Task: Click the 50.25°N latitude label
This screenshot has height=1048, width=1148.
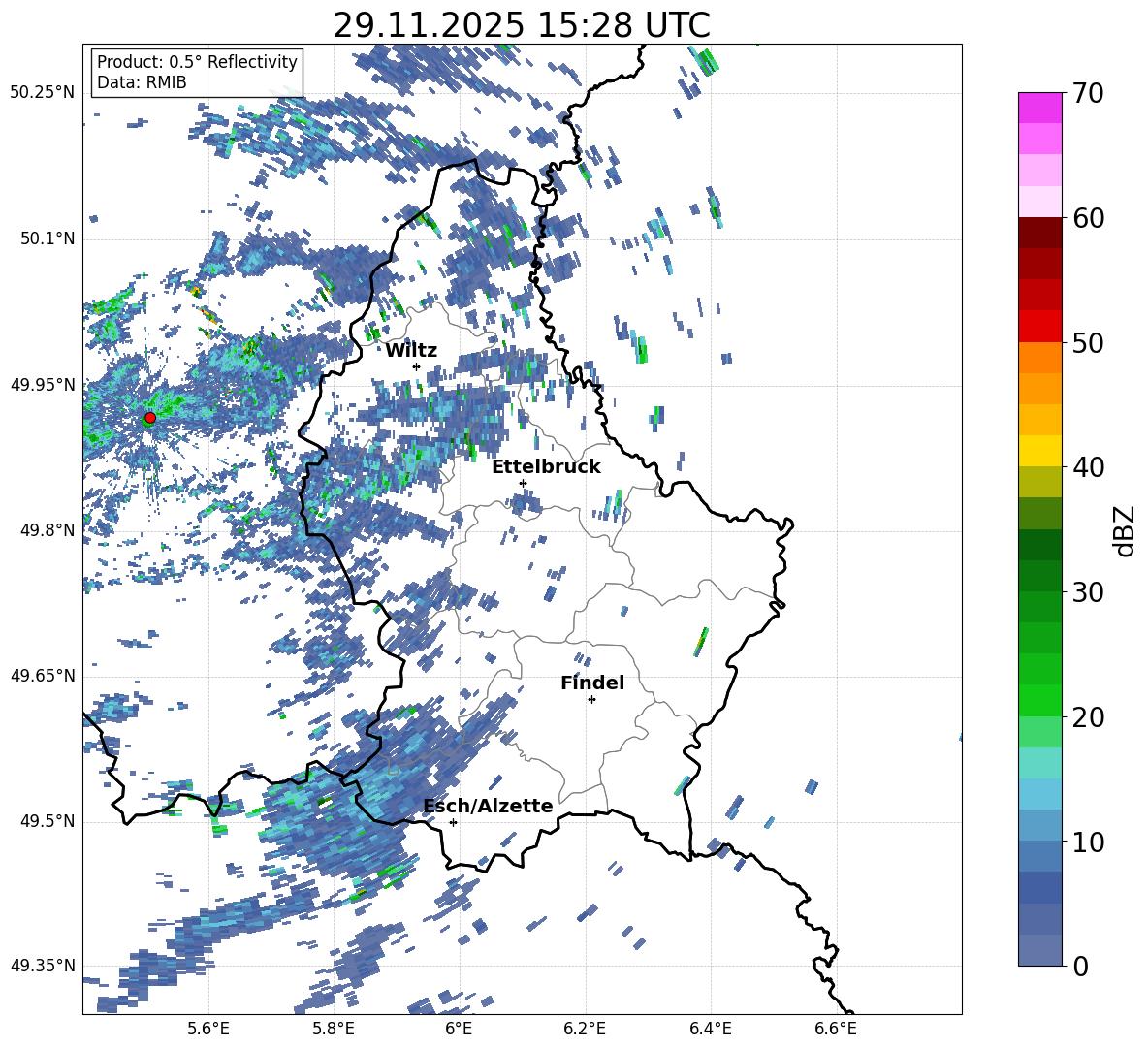Action: click(x=43, y=92)
